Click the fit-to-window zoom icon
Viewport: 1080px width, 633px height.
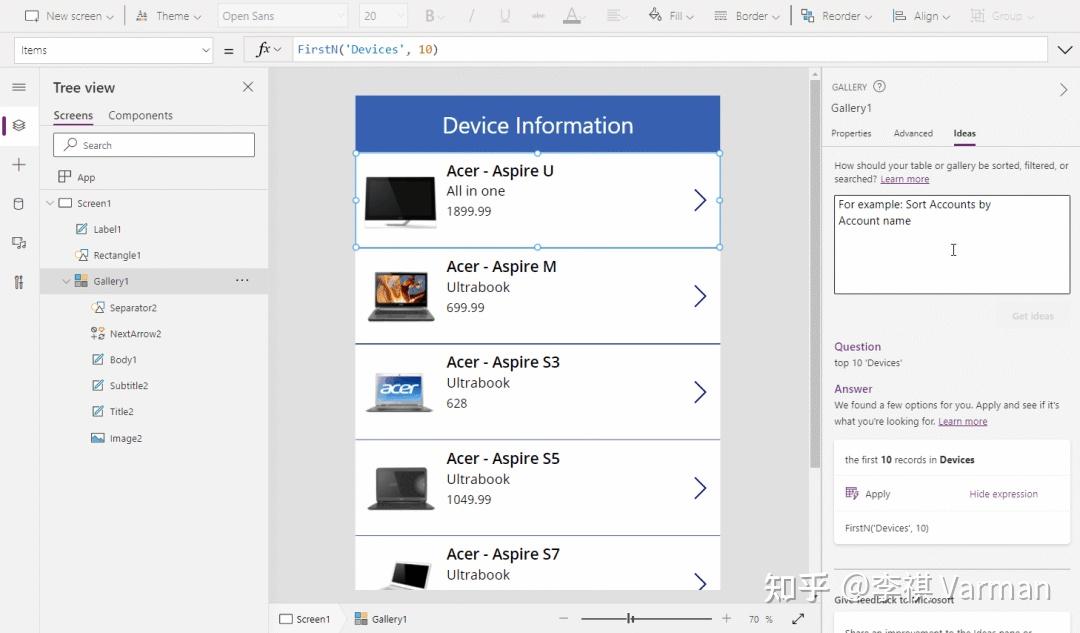pyautogui.click(x=797, y=618)
